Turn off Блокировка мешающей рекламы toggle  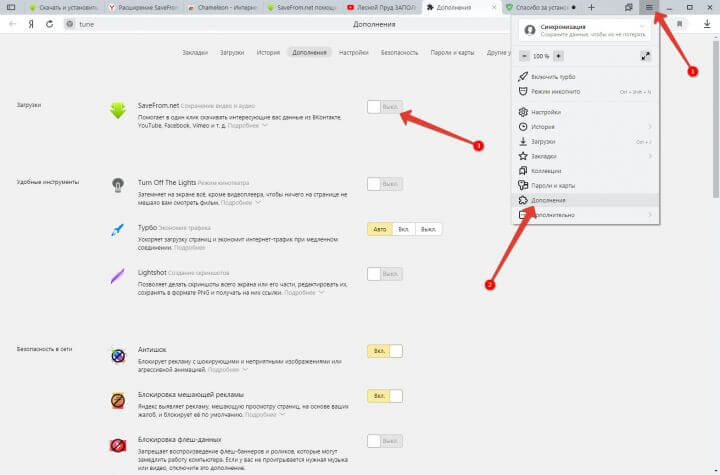(x=385, y=396)
